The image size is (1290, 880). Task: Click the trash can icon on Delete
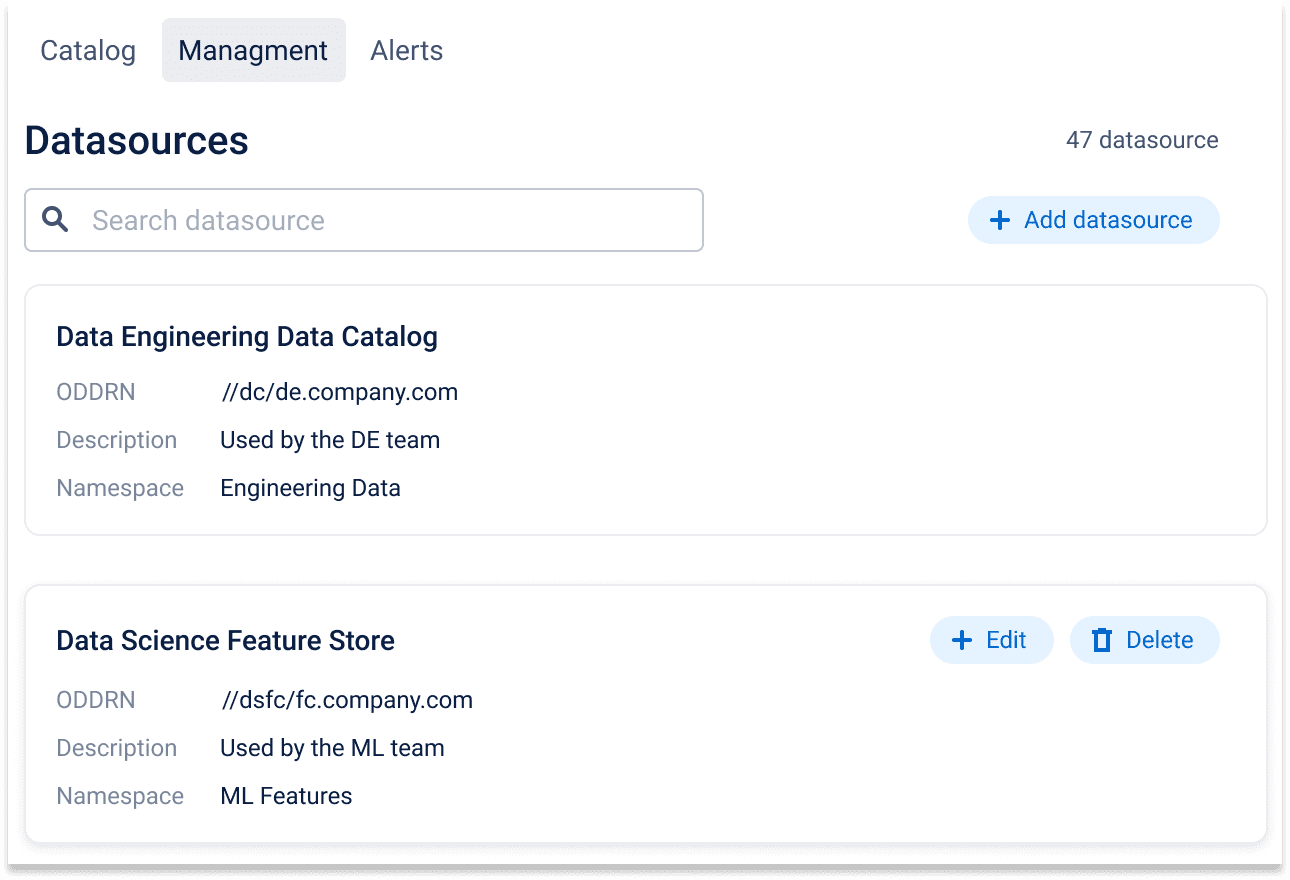pos(1102,640)
